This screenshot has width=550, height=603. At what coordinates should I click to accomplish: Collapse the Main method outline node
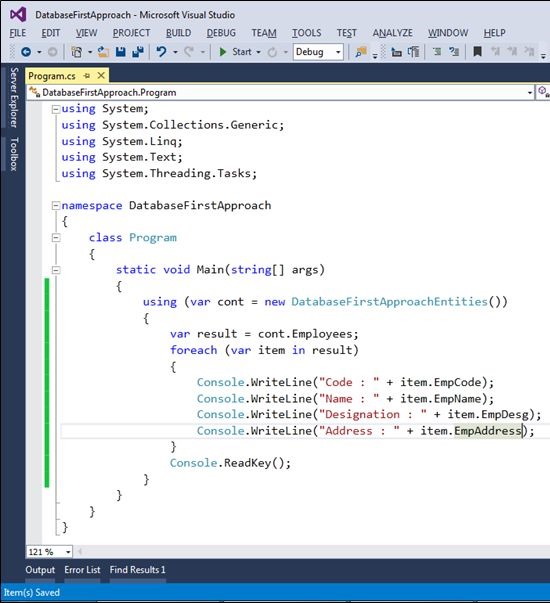tap(56, 270)
